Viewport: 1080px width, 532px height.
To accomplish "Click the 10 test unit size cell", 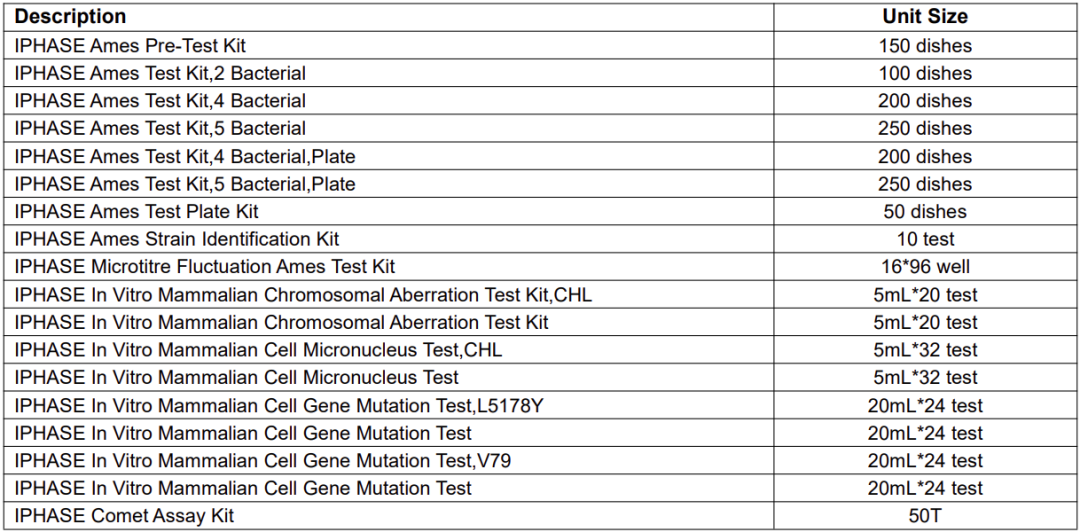I will pos(925,239).
